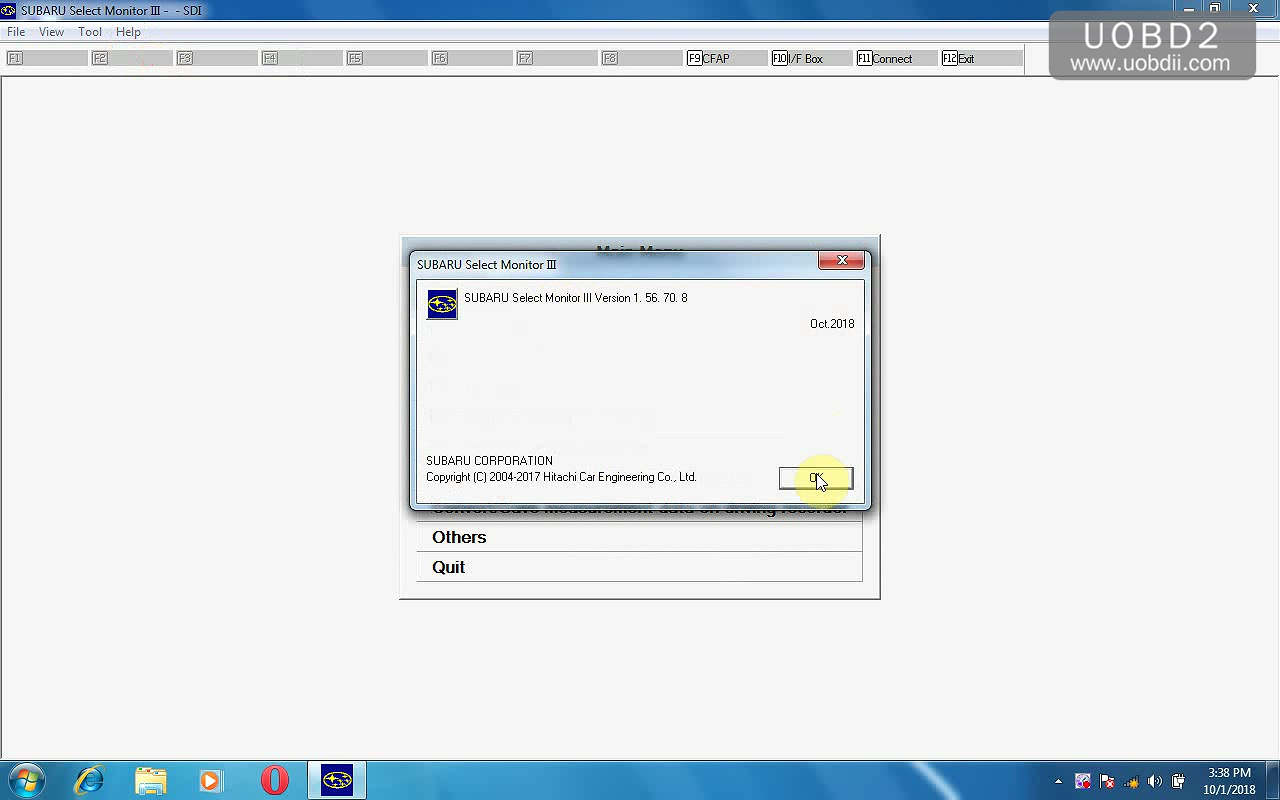Open the Windows Start menu
This screenshot has width=1280, height=800.
pos(26,780)
